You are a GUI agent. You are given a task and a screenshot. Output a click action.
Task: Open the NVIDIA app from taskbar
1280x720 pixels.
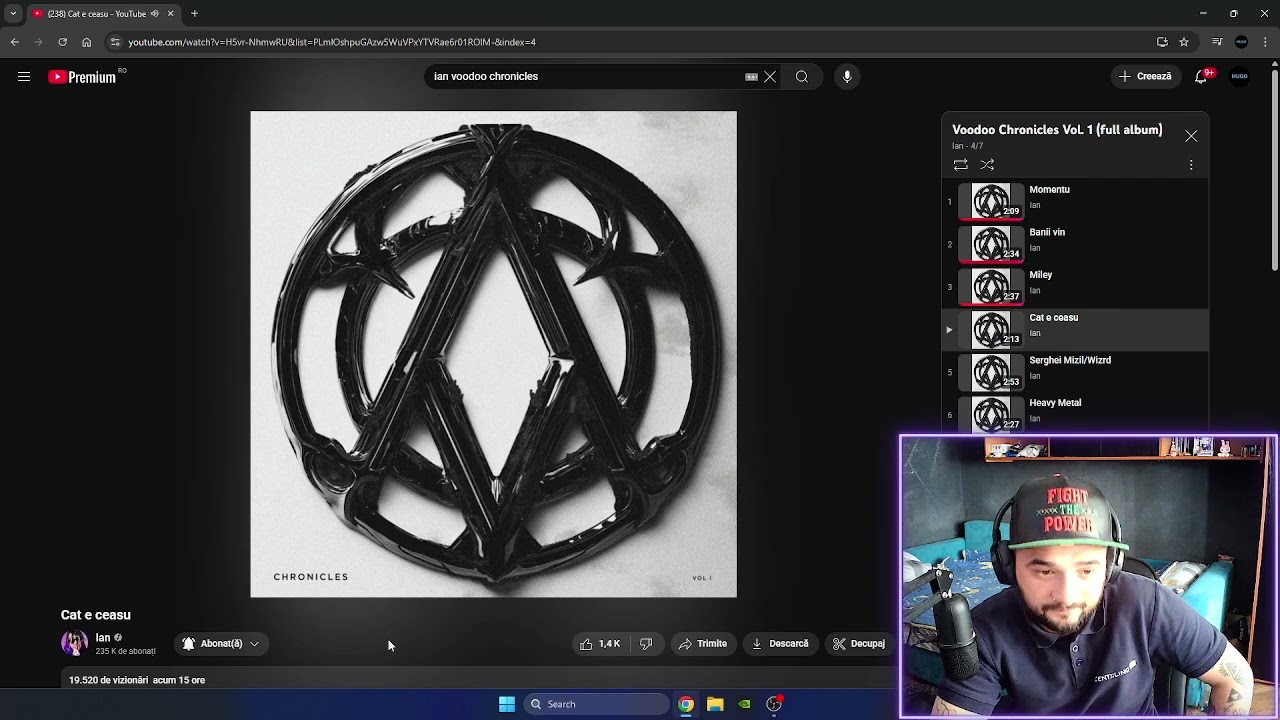tap(744, 704)
